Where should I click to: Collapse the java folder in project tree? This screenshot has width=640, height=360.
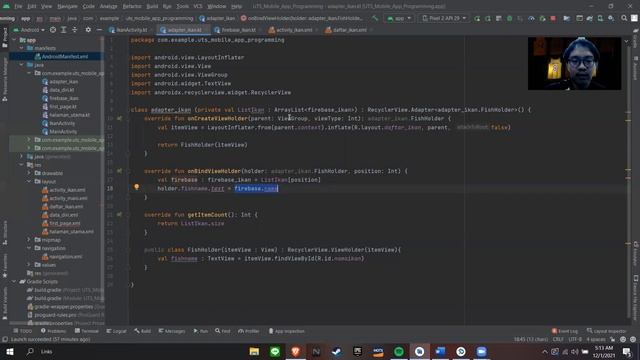[x=22, y=65]
